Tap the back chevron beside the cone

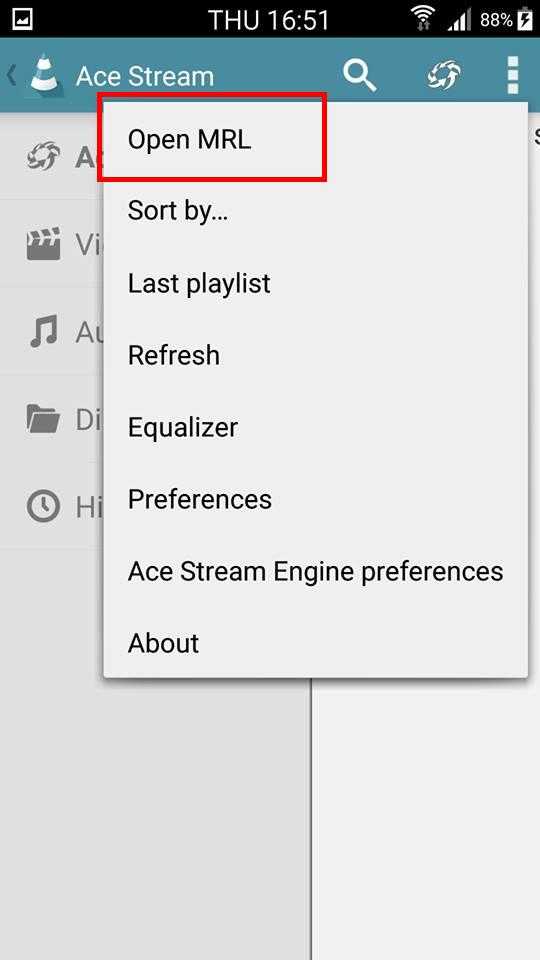tap(11, 75)
